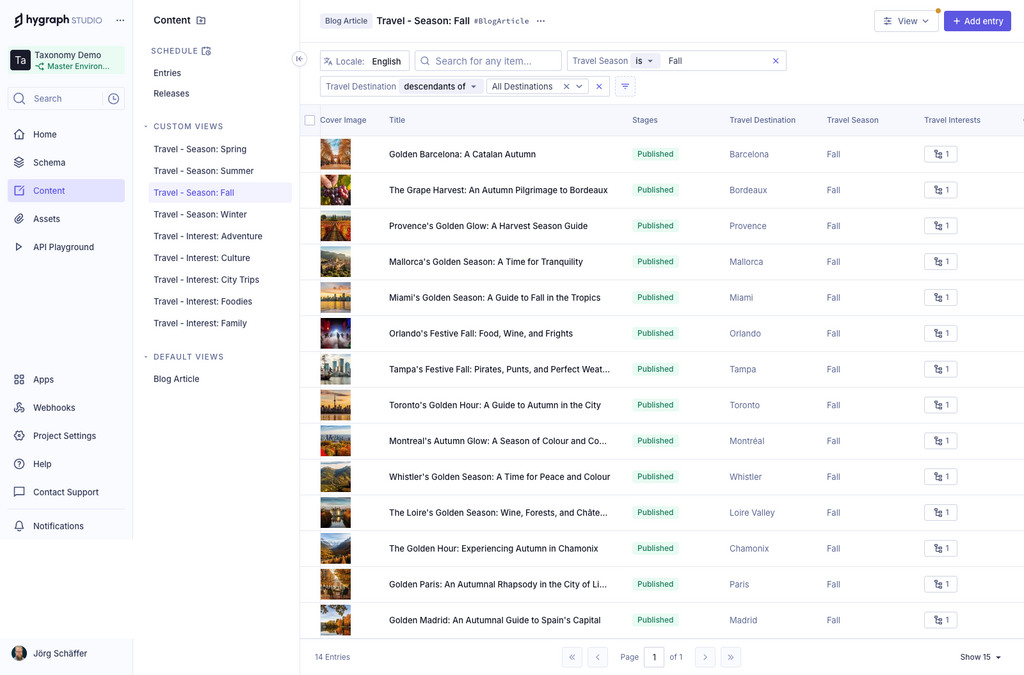Select the Travel - Interest: Foodies view
This screenshot has height=675, width=1024.
(x=202, y=302)
